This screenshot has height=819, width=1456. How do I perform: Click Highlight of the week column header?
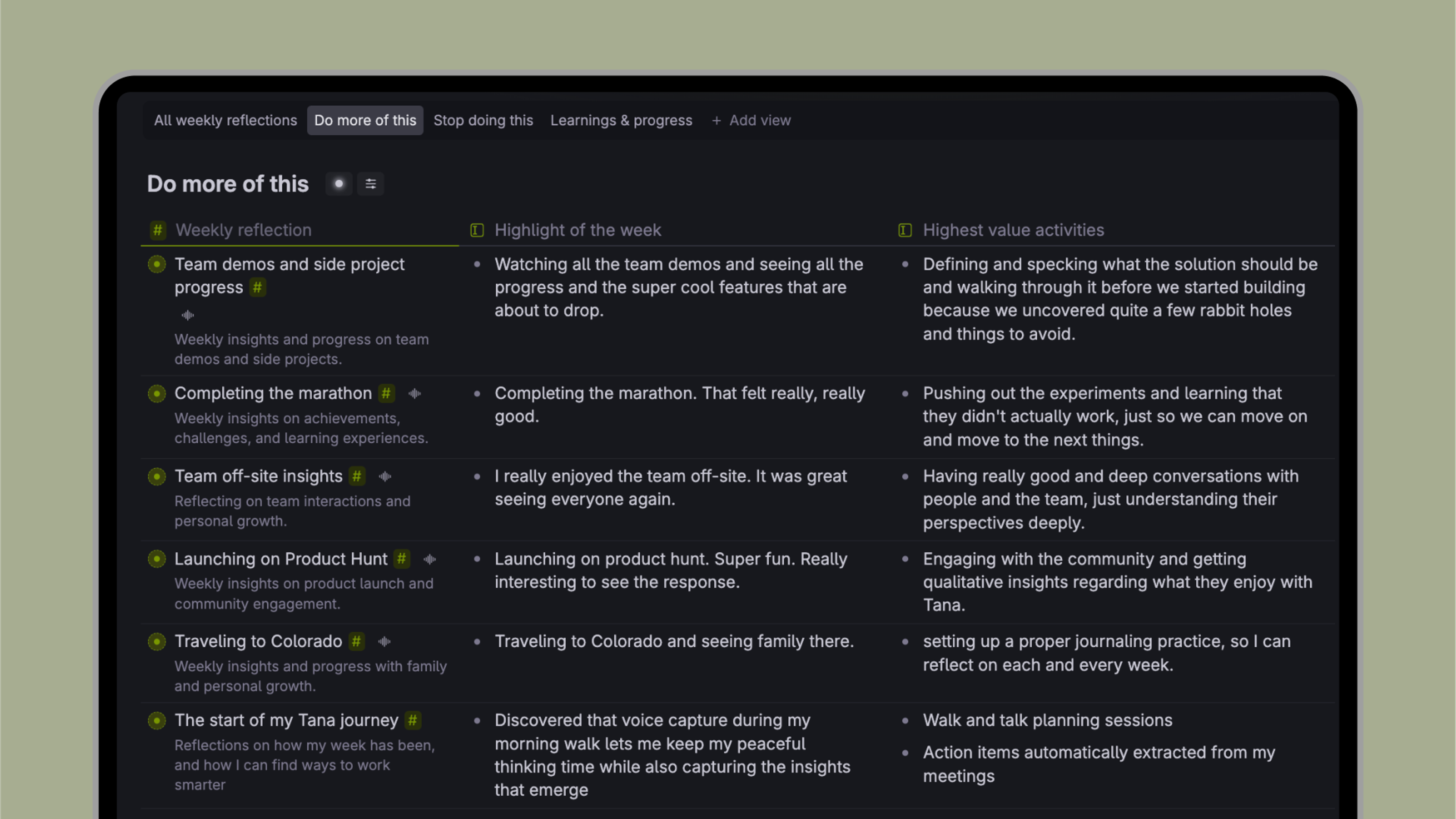[577, 230]
